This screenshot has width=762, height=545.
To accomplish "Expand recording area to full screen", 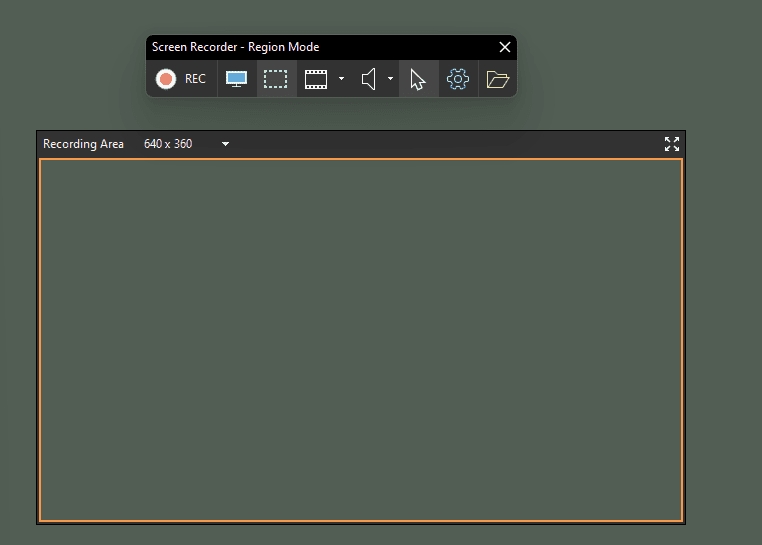I will pyautogui.click(x=672, y=144).
